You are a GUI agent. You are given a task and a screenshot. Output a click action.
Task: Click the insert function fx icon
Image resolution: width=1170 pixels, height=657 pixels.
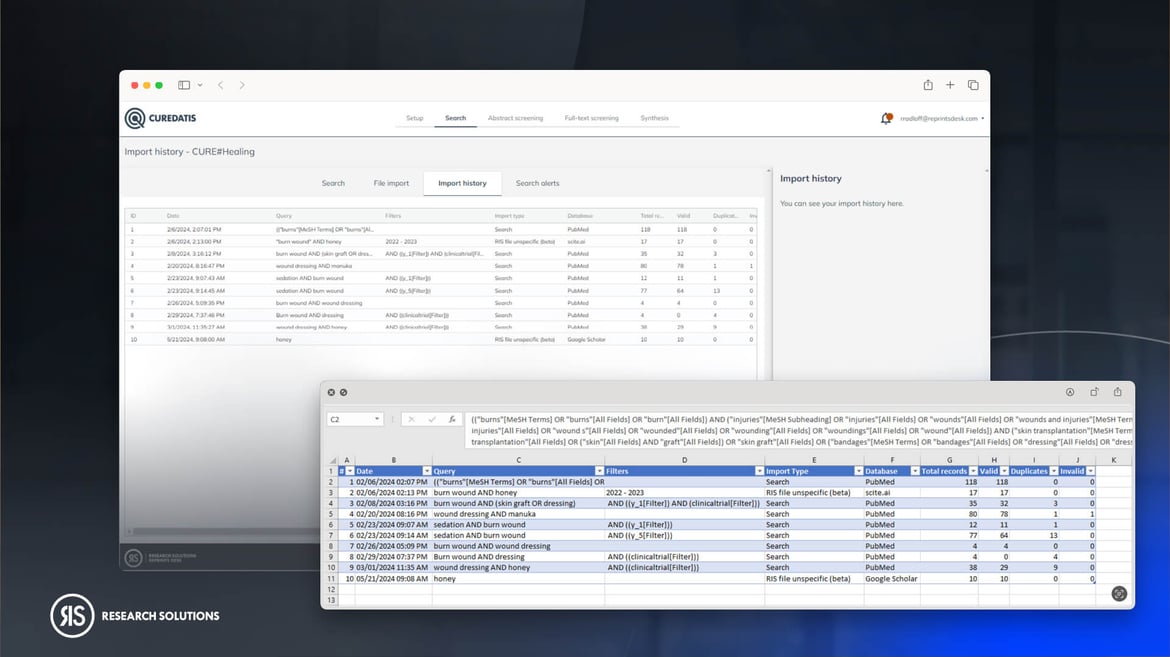(x=452, y=420)
